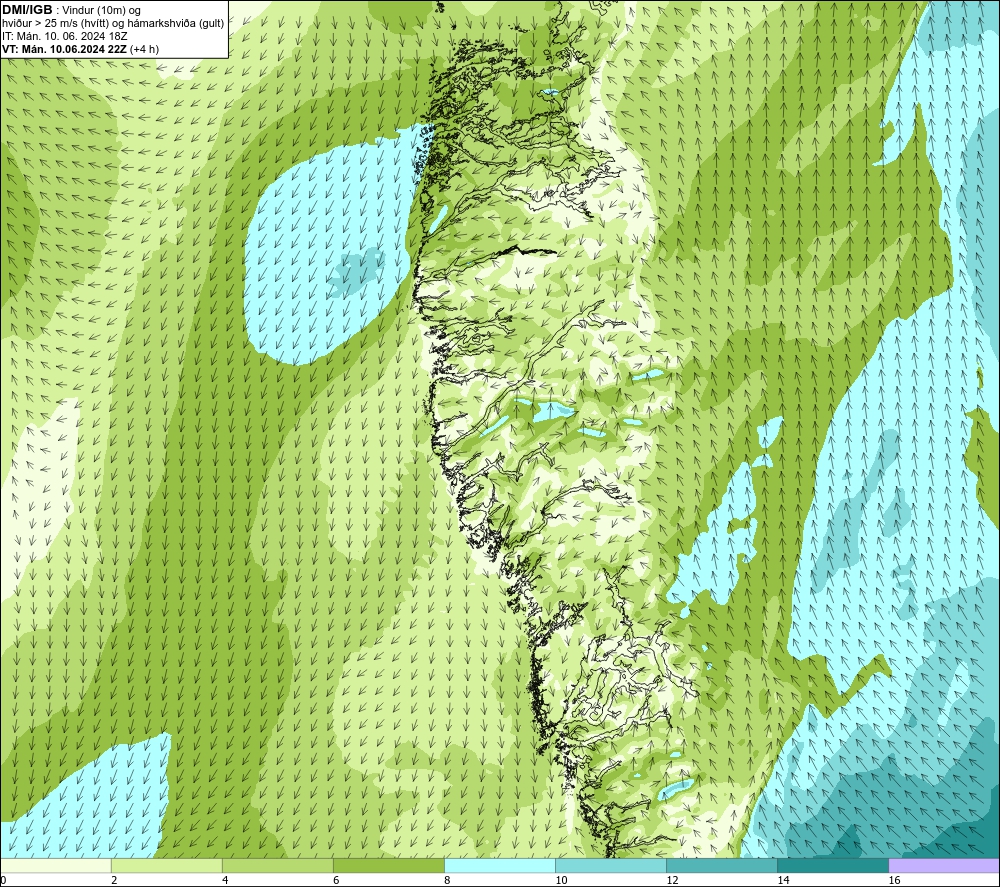The height and width of the screenshot is (887, 1000).
Task: Click the "IT: Mán. 10. 06. 2024 18Z" line
Action: tap(64, 36)
